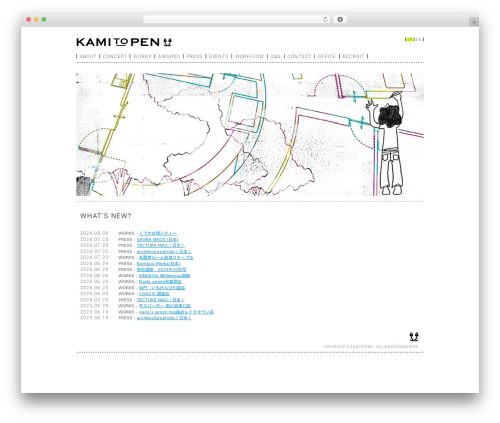500x423 pixels.
Task: Open the WORKS link dated 2026.07.22
Action: pyautogui.click(x=166, y=258)
